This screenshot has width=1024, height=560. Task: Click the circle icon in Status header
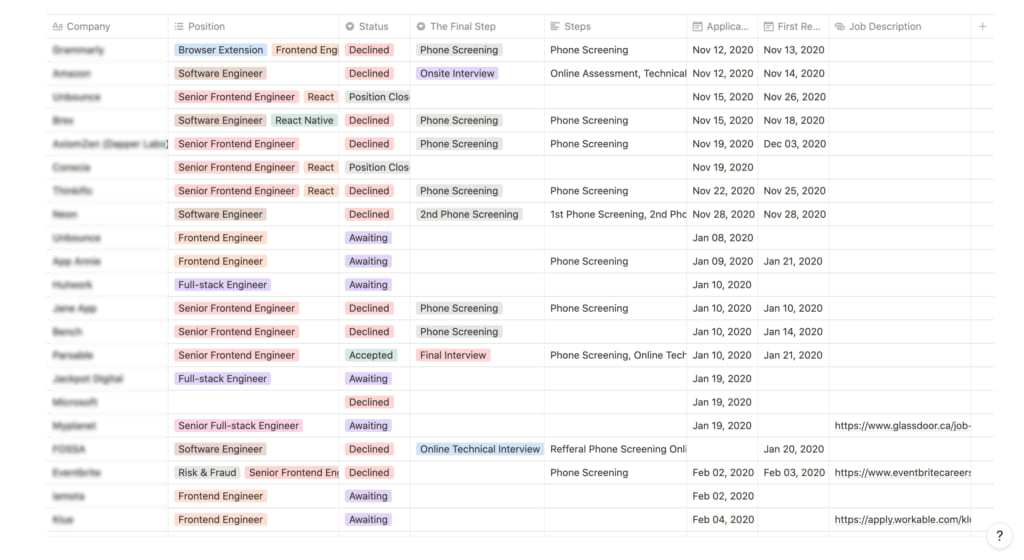click(350, 27)
